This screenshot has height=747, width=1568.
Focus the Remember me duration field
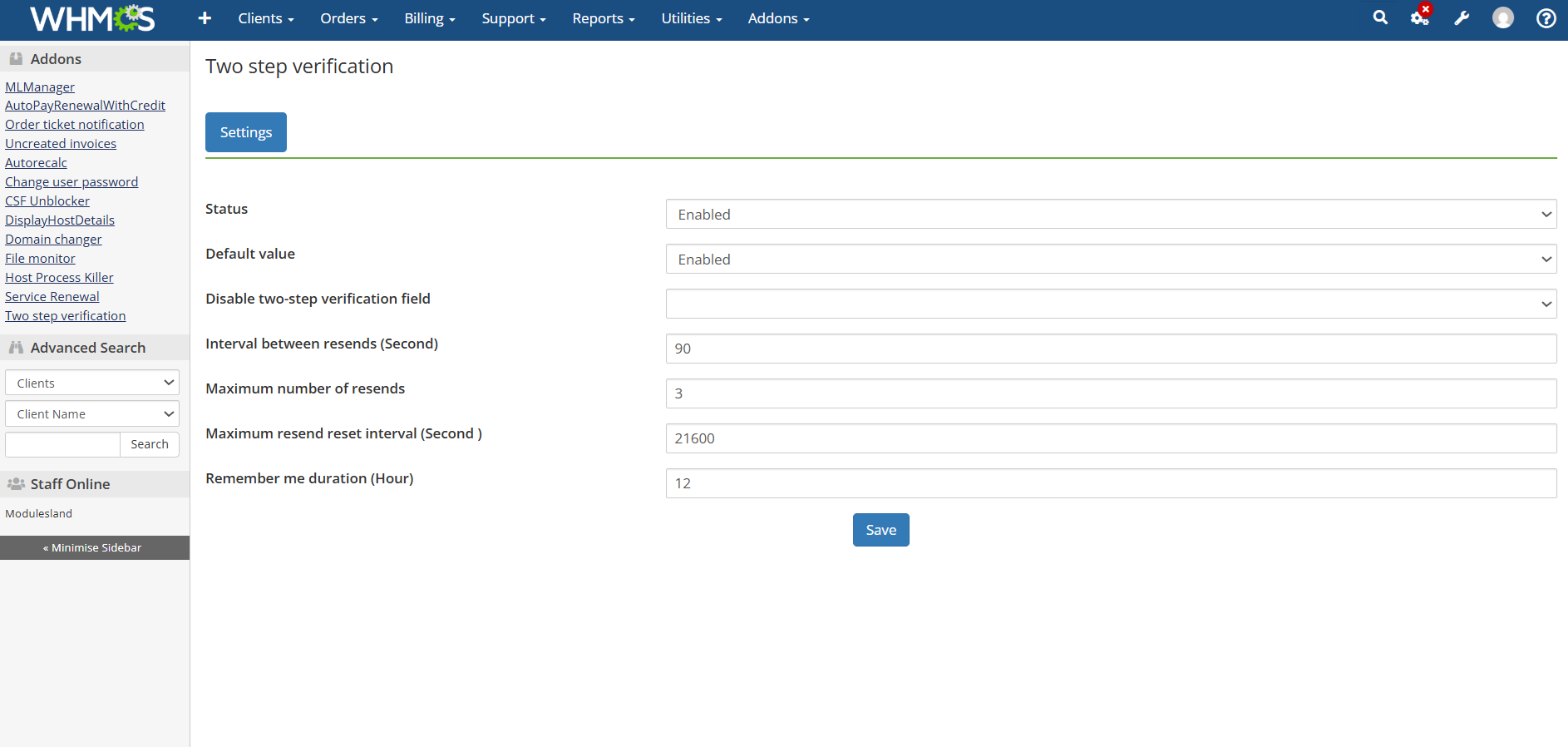[1111, 483]
